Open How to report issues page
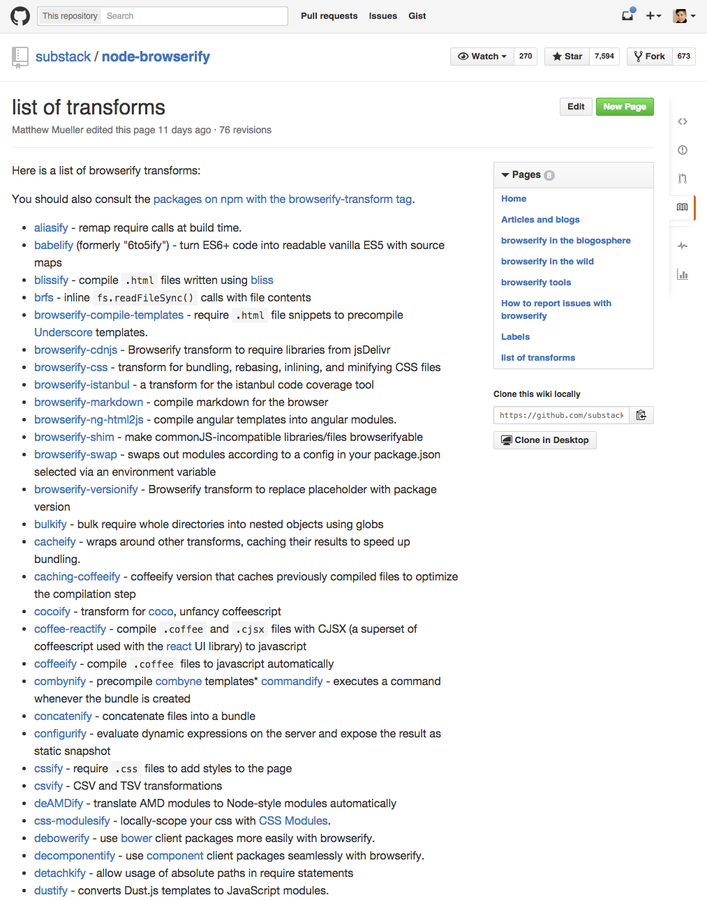Viewport: 707px width, 900px height. coord(556,309)
